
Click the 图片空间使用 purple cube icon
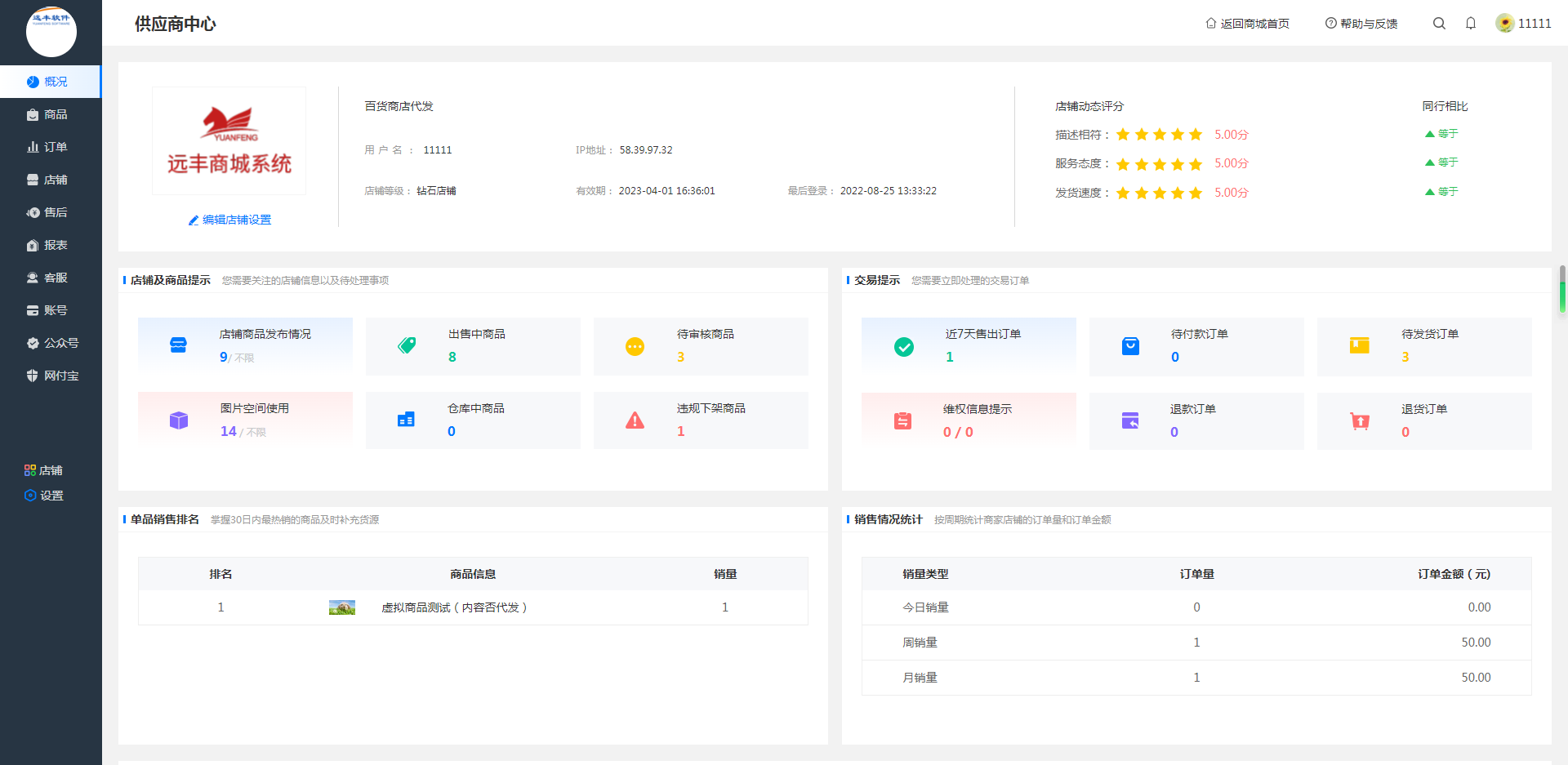179,420
